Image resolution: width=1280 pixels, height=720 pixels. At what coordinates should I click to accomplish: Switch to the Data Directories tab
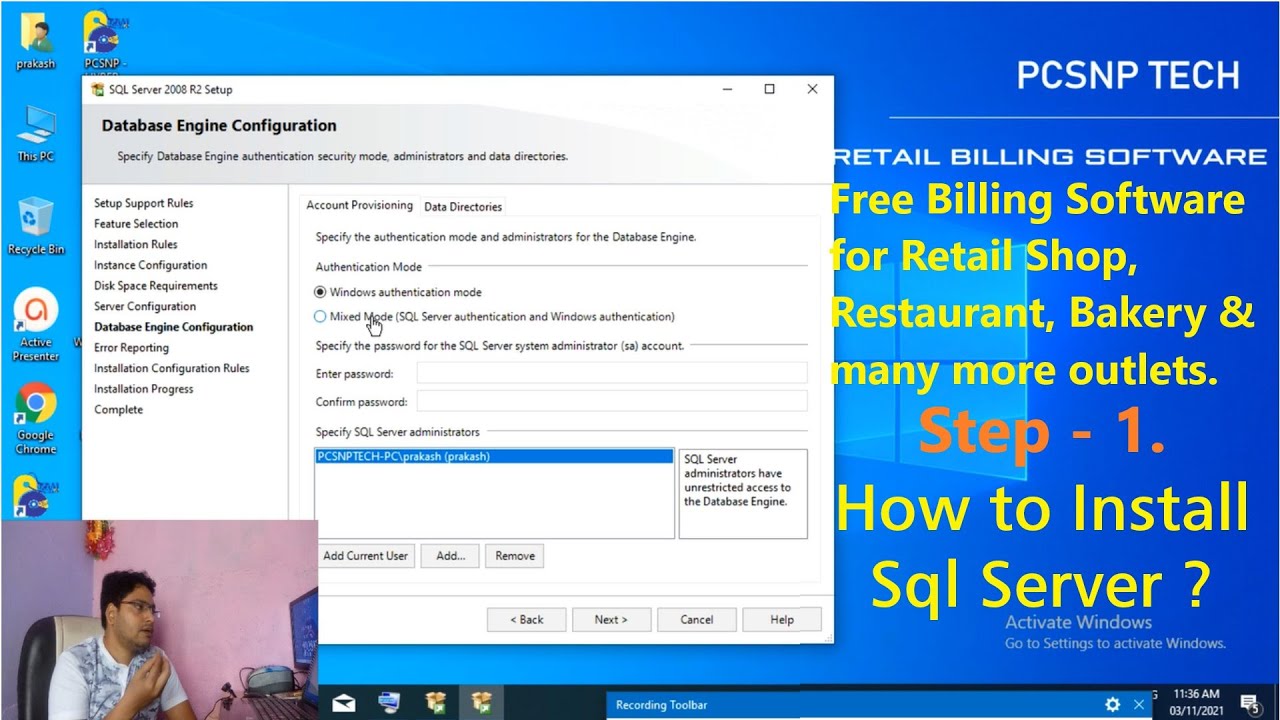tap(463, 206)
